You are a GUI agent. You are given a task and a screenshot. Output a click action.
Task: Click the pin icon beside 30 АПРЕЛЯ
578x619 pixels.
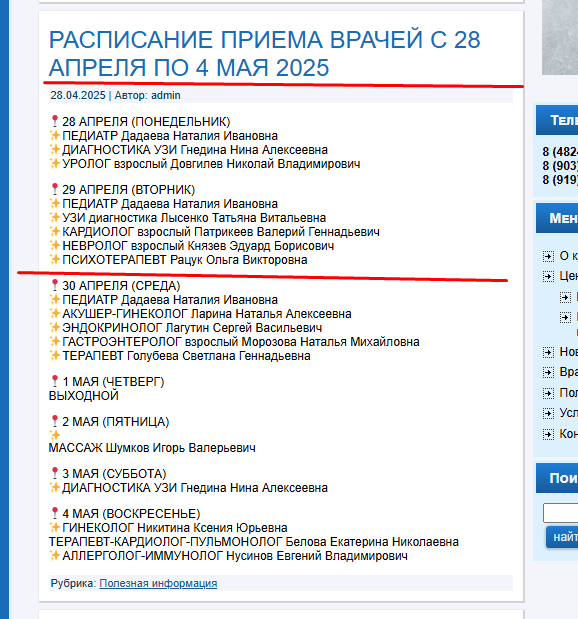point(54,285)
